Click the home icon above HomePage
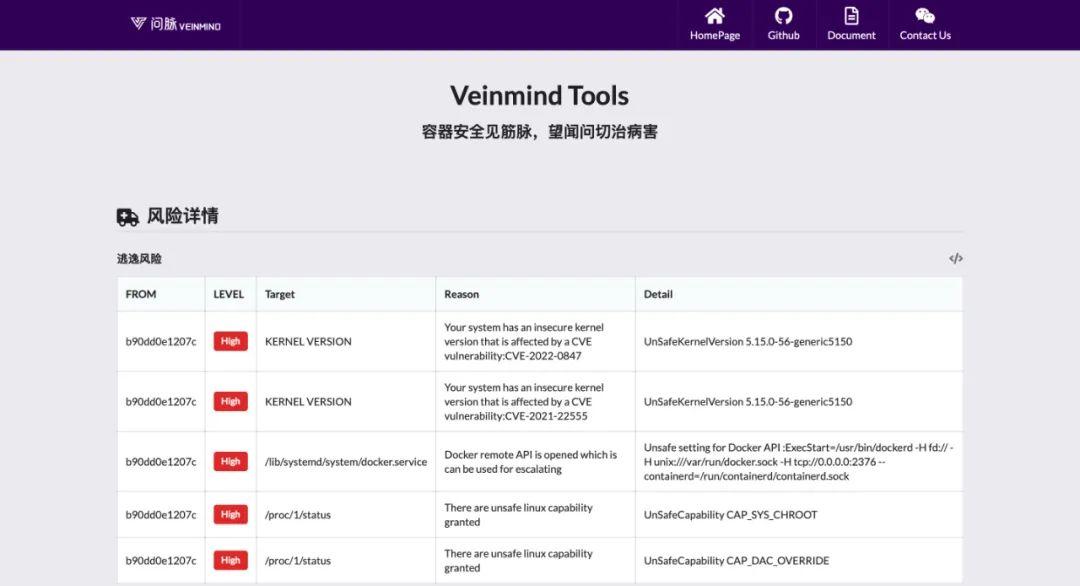 pos(714,16)
